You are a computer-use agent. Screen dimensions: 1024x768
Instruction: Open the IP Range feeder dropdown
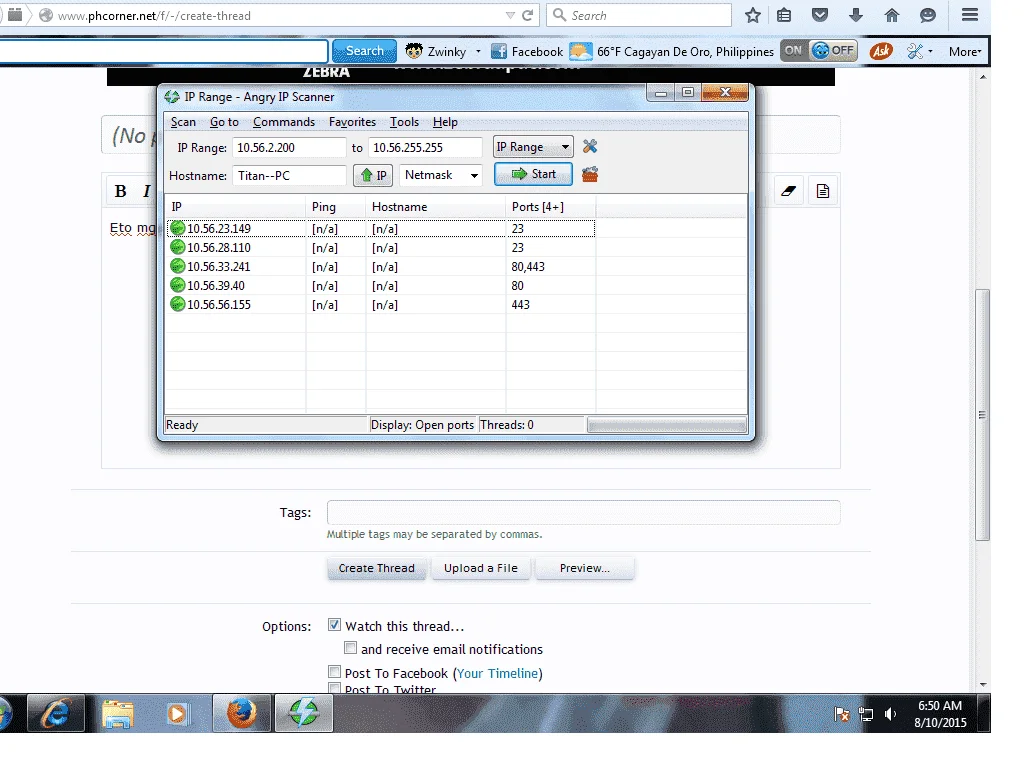point(533,147)
